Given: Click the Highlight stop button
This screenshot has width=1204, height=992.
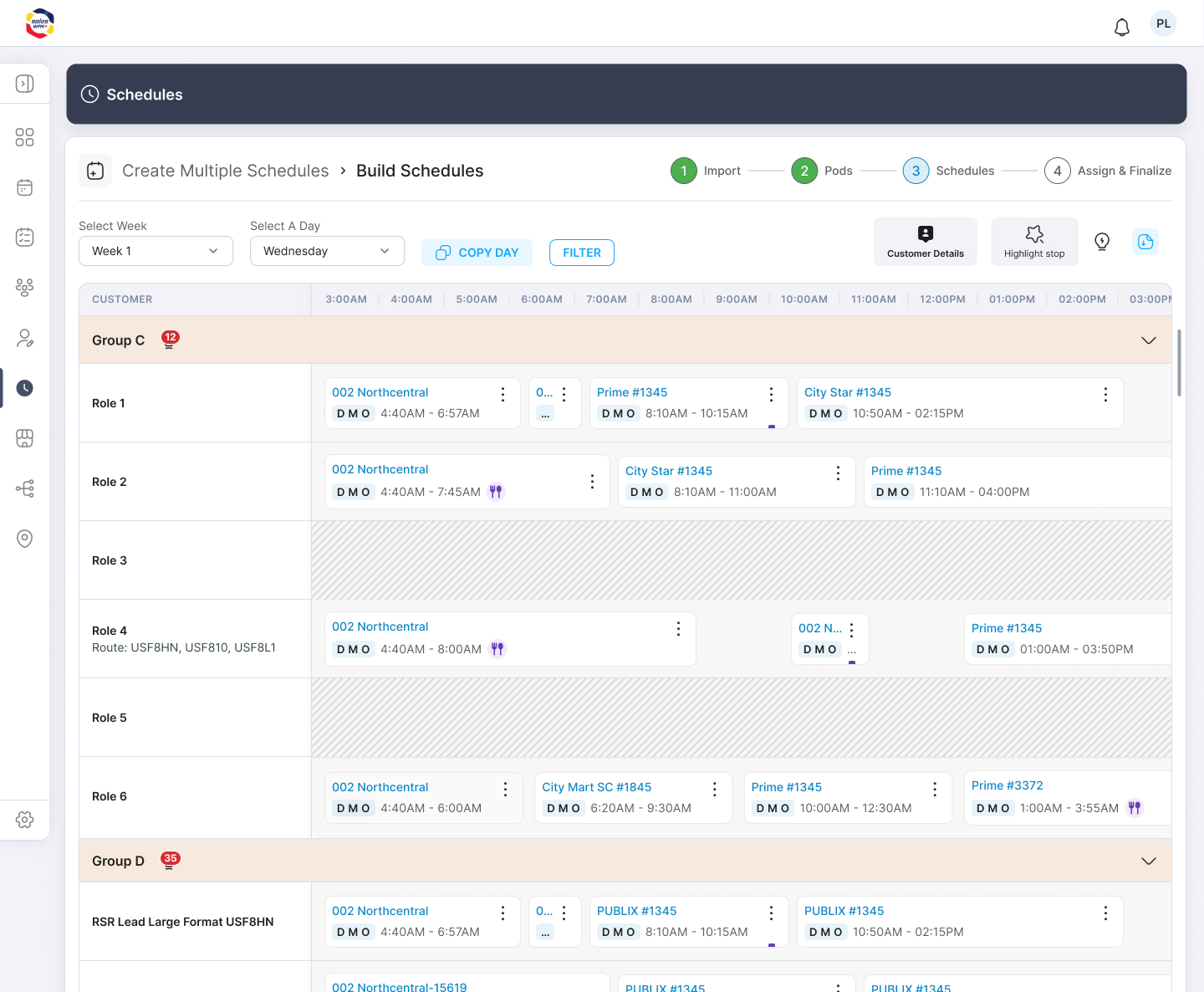Looking at the screenshot, I should (x=1034, y=242).
